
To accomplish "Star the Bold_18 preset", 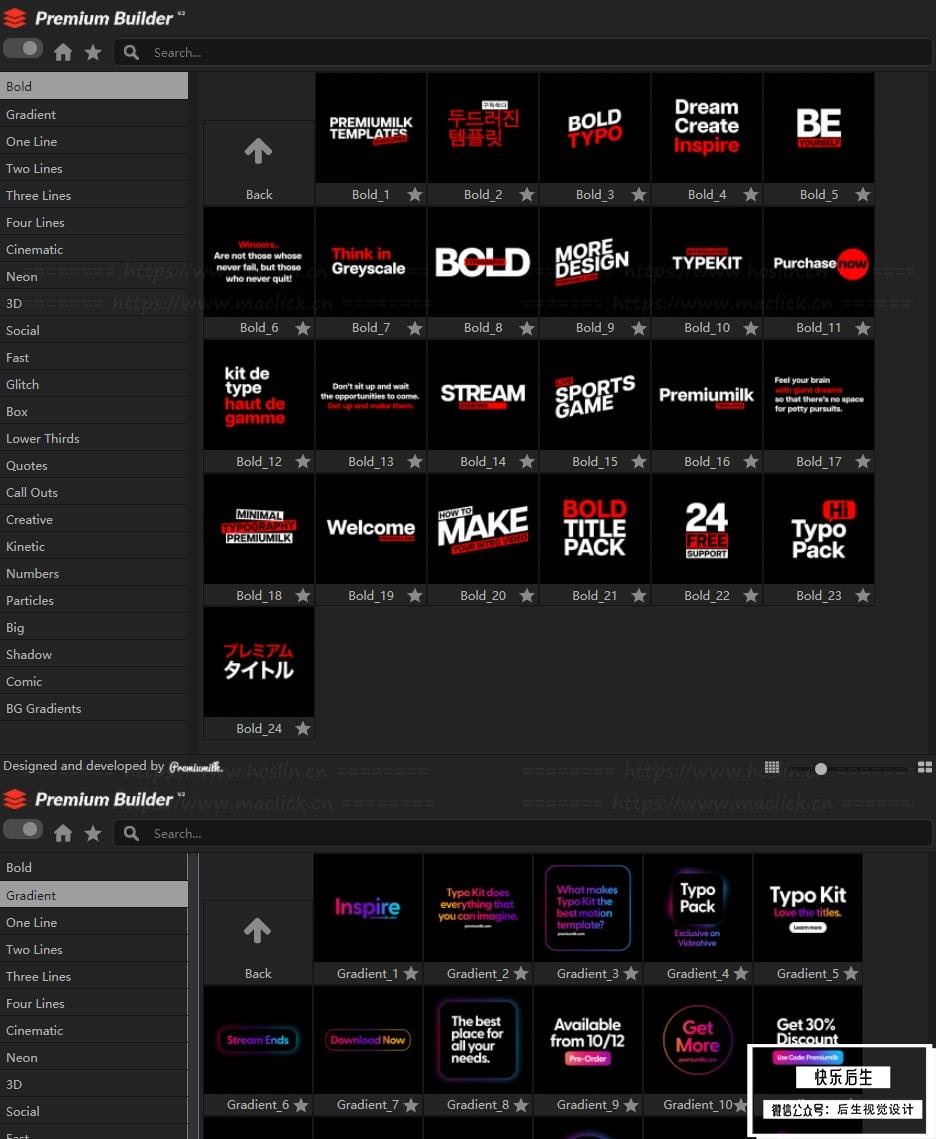I will click(x=303, y=595).
